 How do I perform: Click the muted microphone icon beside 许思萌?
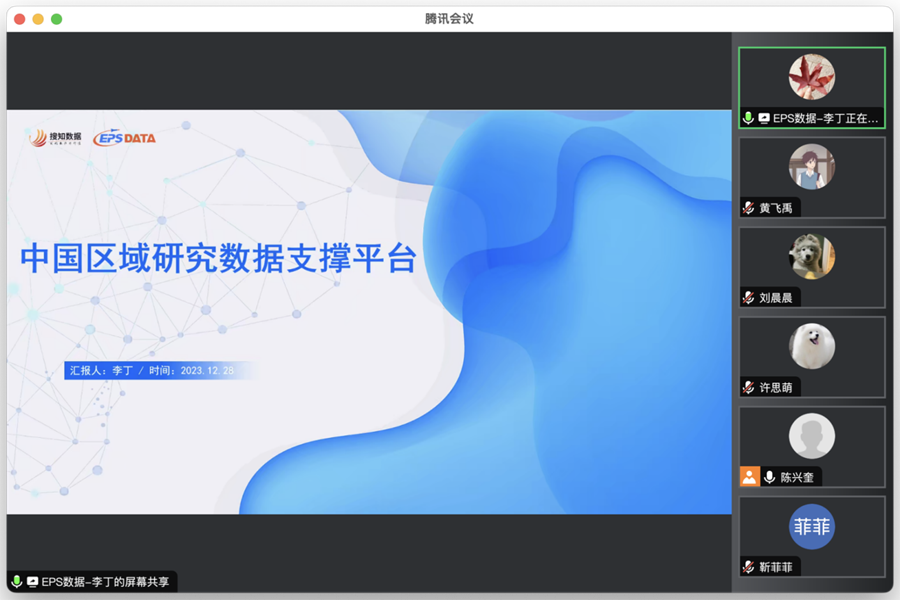click(x=748, y=387)
